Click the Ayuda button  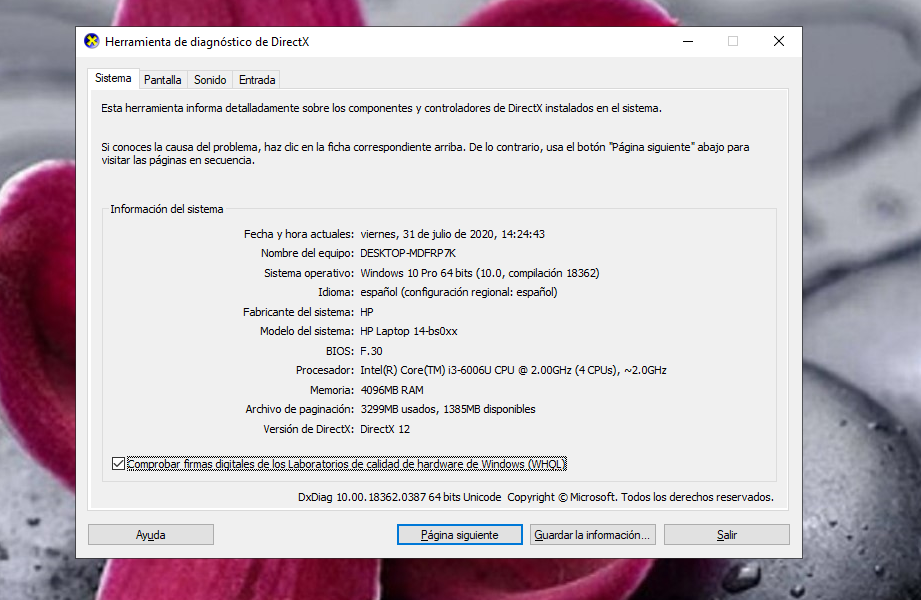click(151, 535)
